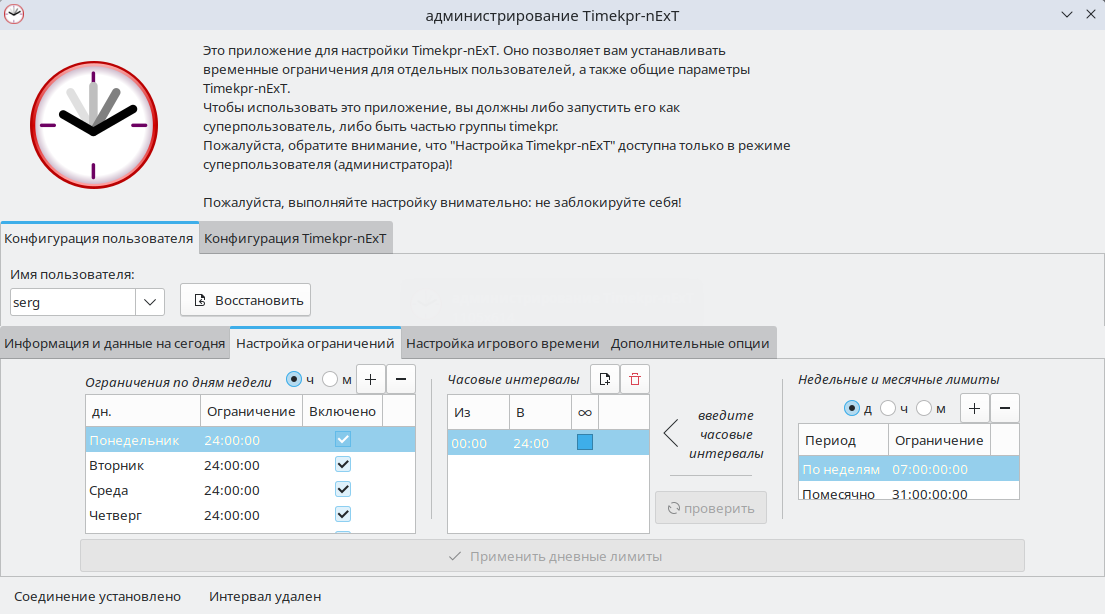Screen dimensions: 1105x614
Task: Click weekly limit value 07:00:00:00
Action: pyautogui.click(x=930, y=469)
